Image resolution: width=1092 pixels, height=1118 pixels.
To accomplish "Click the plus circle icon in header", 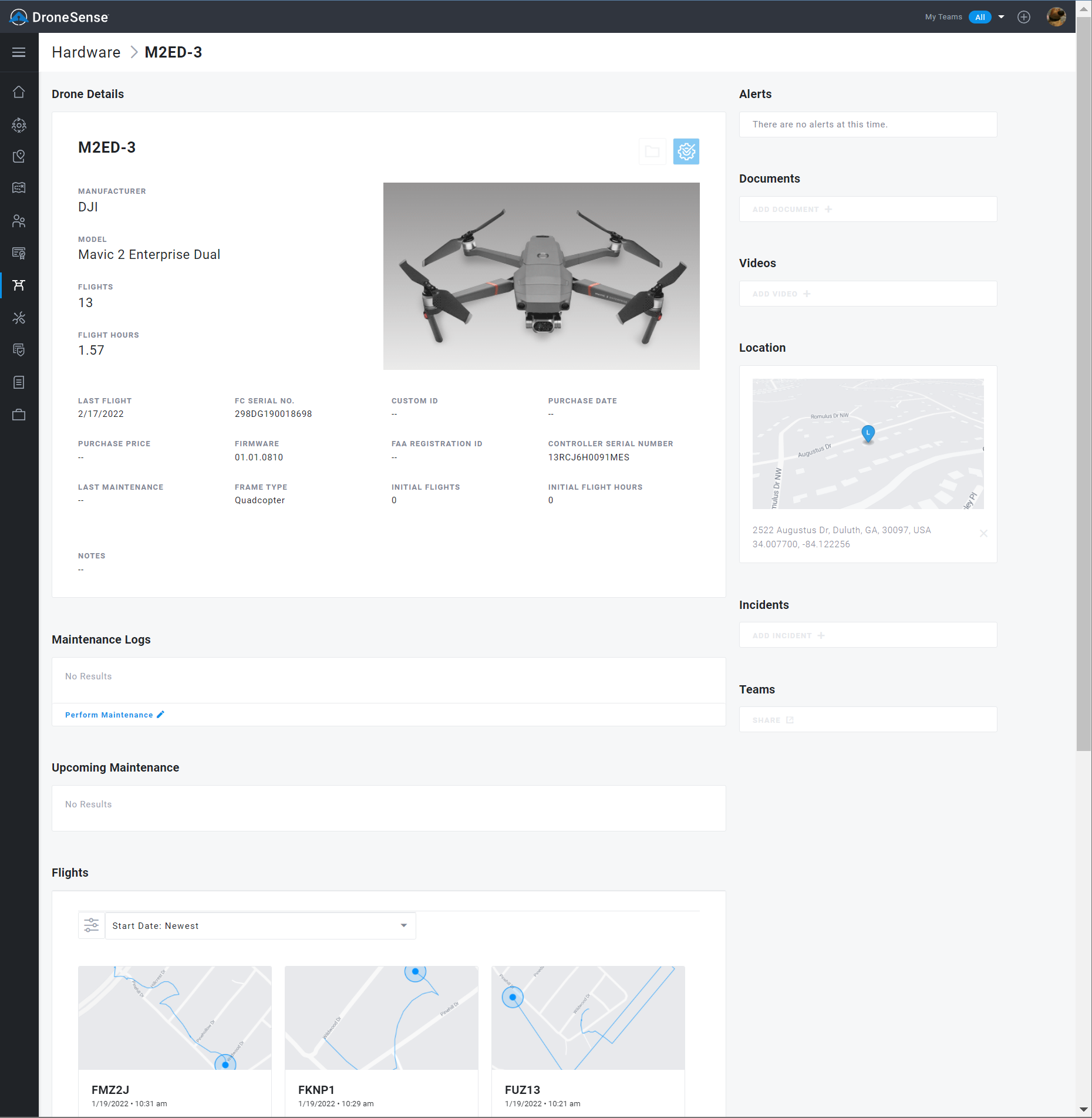I will [1024, 17].
